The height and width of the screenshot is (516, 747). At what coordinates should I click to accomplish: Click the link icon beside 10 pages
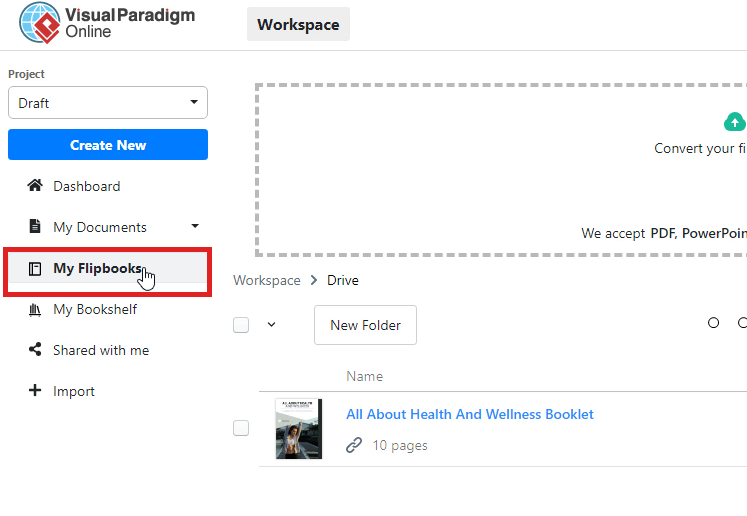[x=354, y=445]
